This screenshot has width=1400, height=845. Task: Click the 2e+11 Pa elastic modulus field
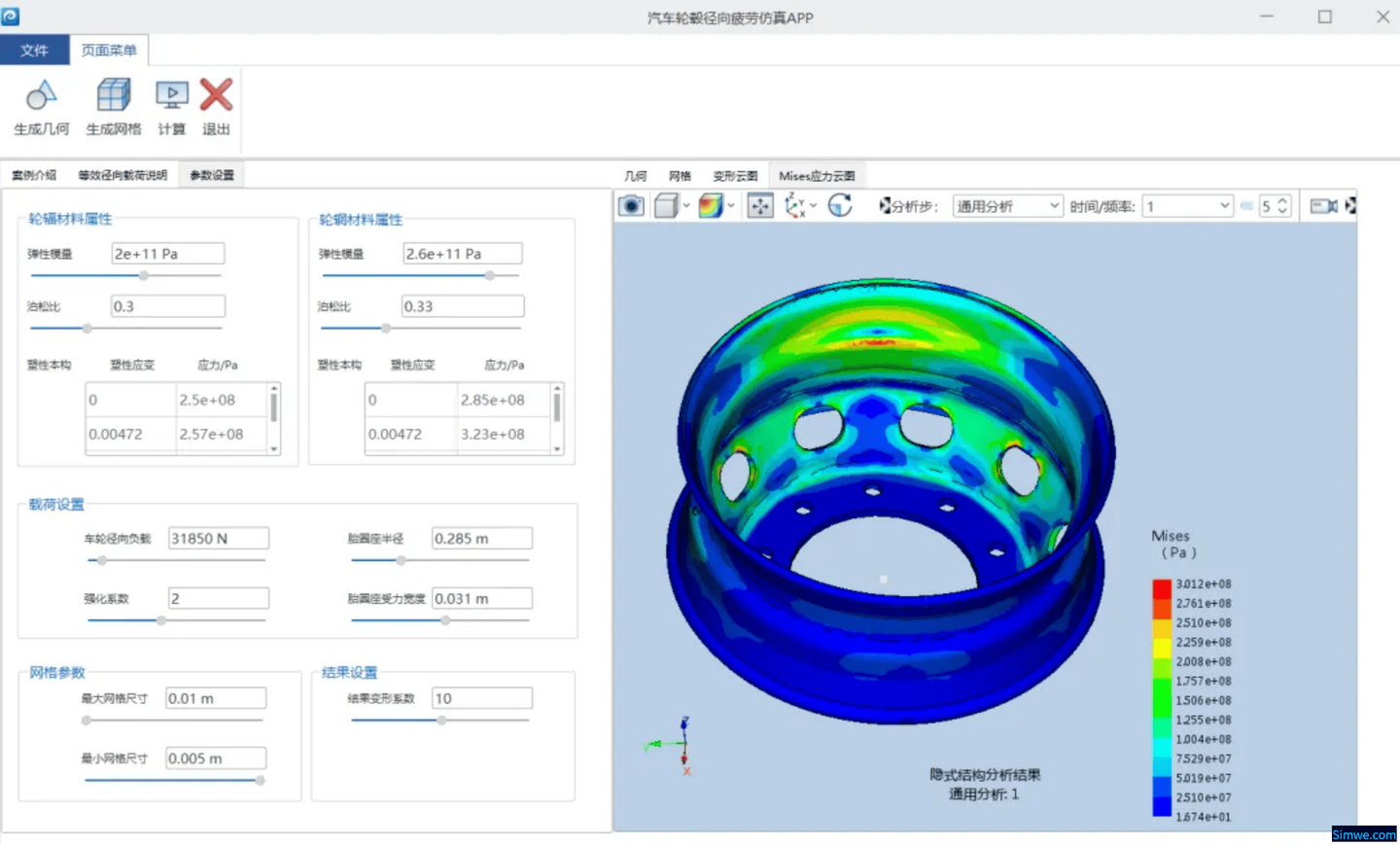point(167,254)
